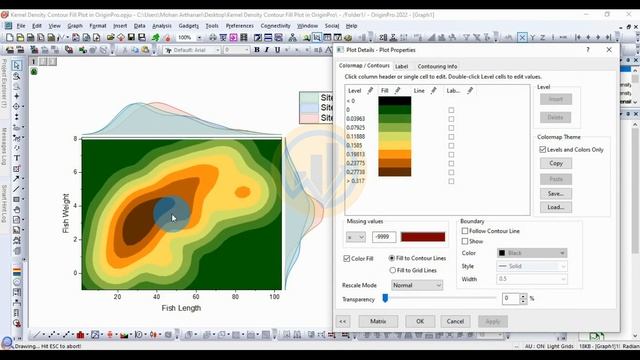Click the Copy colormap theme button
The width and height of the screenshot is (640, 360).
click(556, 163)
